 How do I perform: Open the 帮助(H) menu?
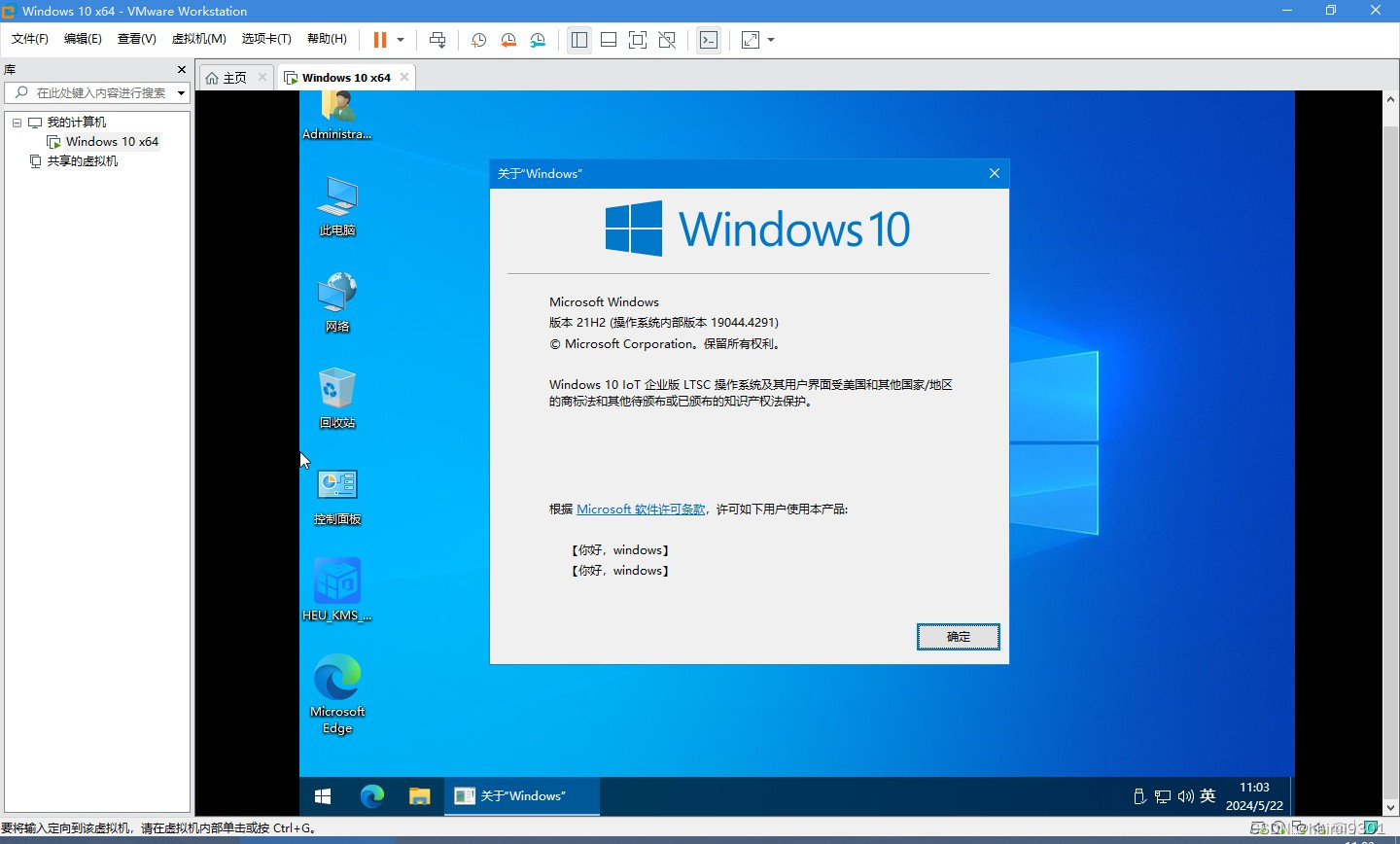pos(327,39)
